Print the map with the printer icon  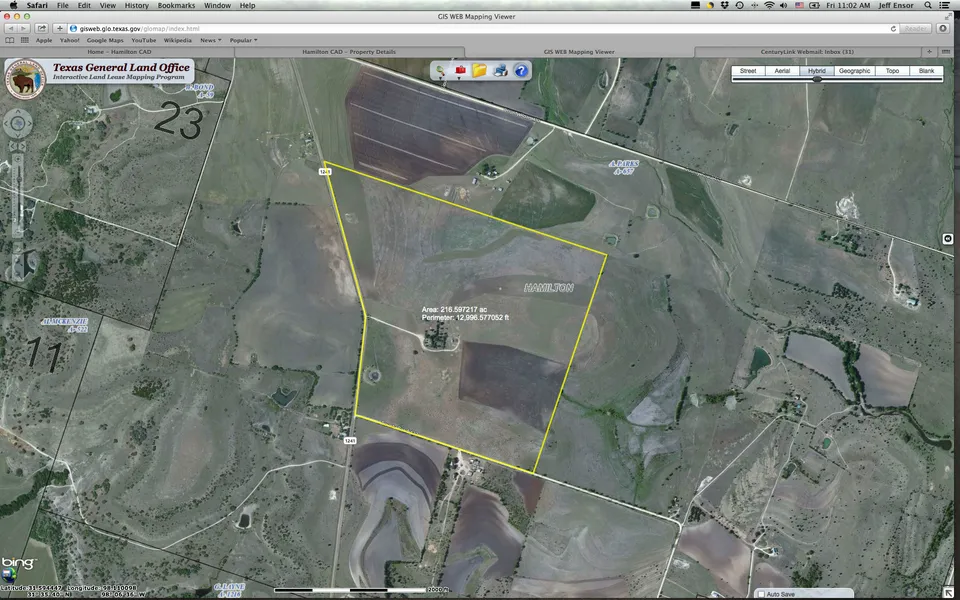pos(500,71)
